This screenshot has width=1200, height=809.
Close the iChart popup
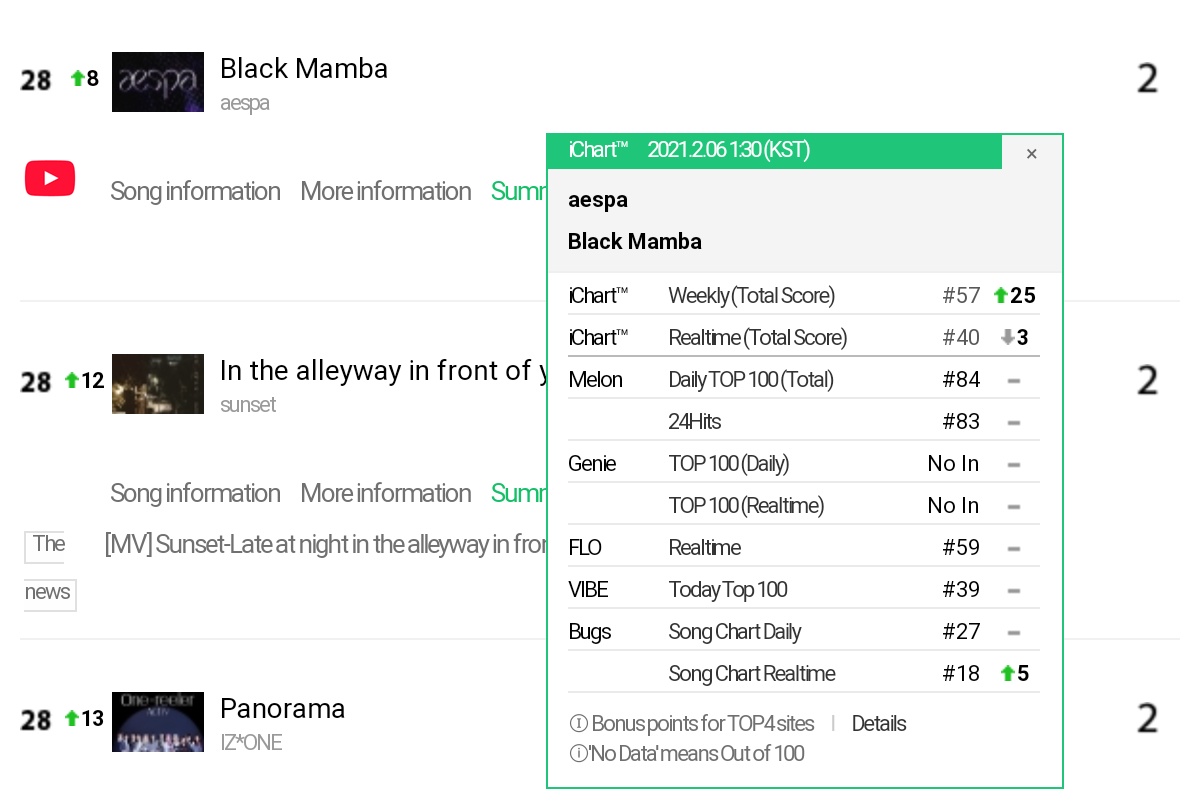(1031, 153)
